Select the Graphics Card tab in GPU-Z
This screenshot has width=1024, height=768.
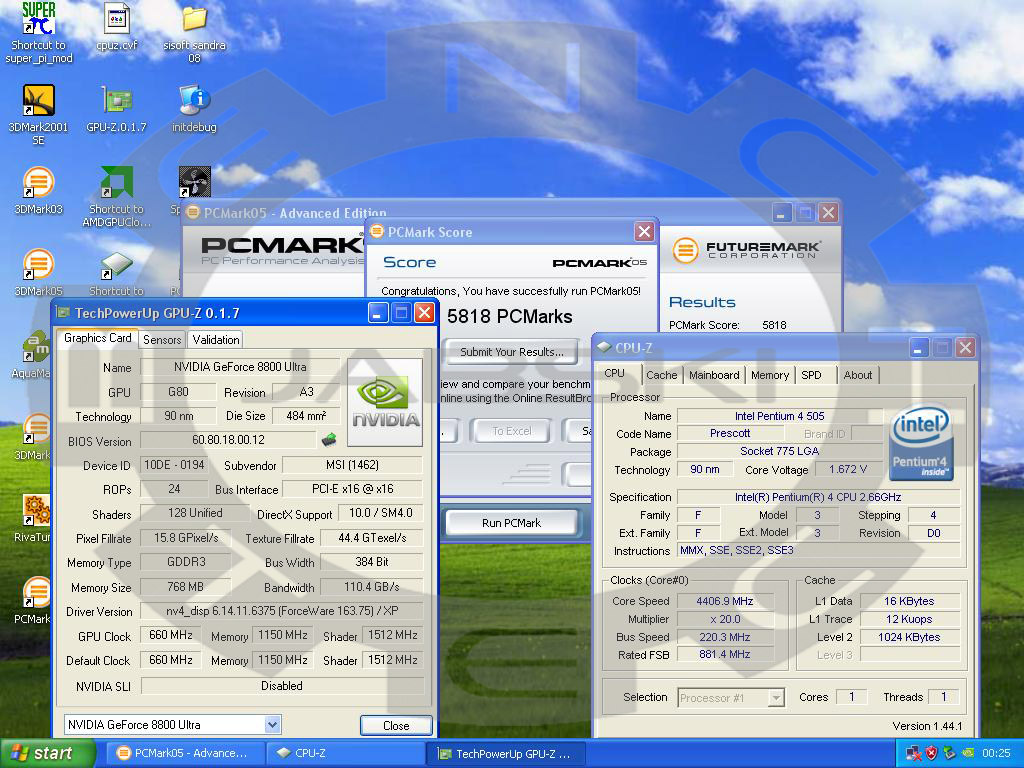coord(97,338)
